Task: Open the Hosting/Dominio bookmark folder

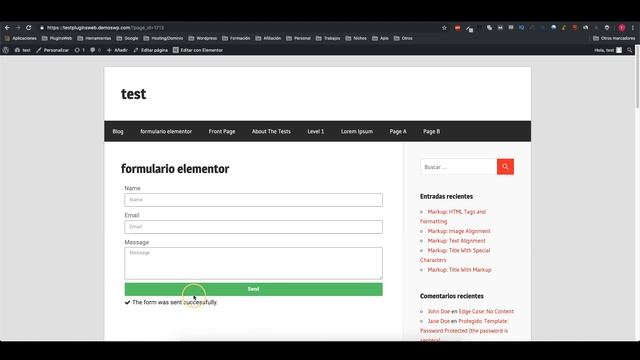Action: 163,38
